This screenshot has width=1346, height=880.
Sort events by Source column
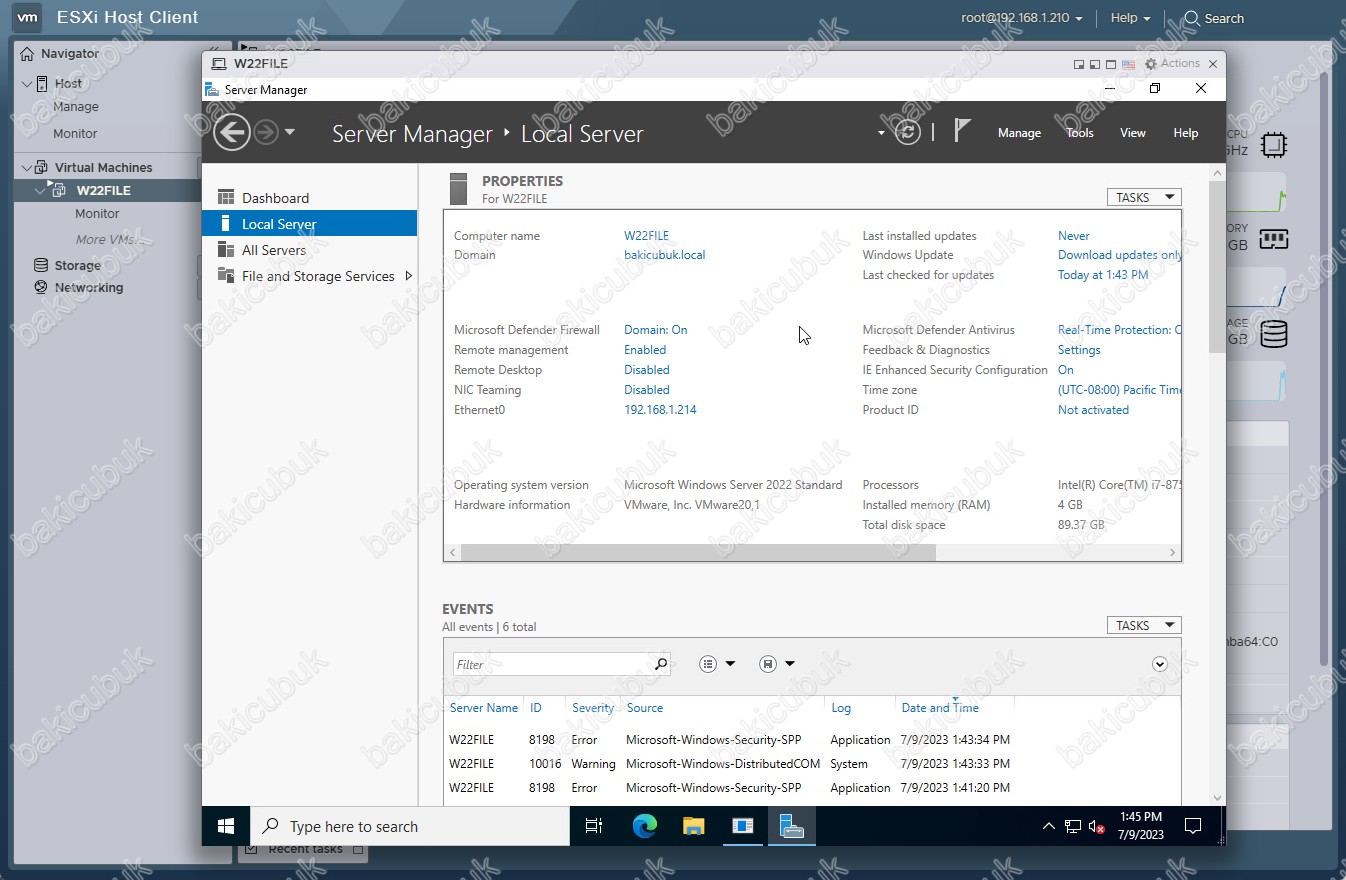645,708
